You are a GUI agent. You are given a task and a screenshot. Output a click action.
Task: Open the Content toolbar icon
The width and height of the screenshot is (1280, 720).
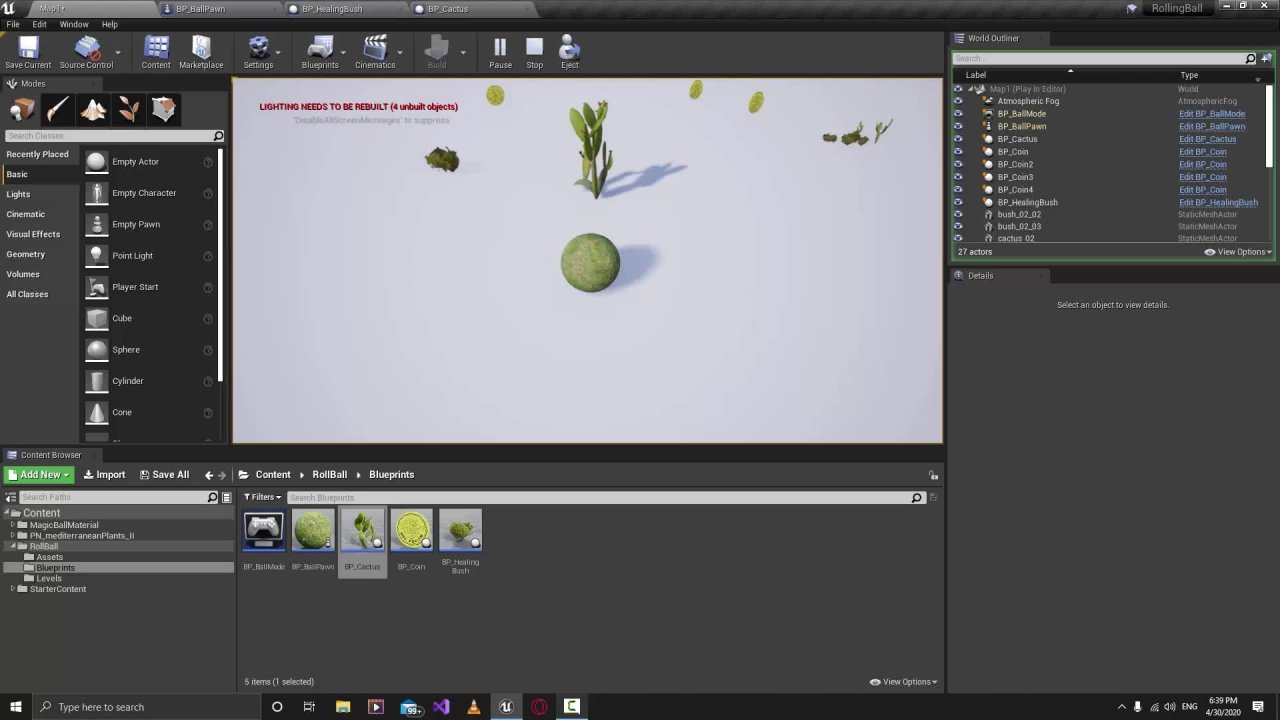click(x=156, y=52)
